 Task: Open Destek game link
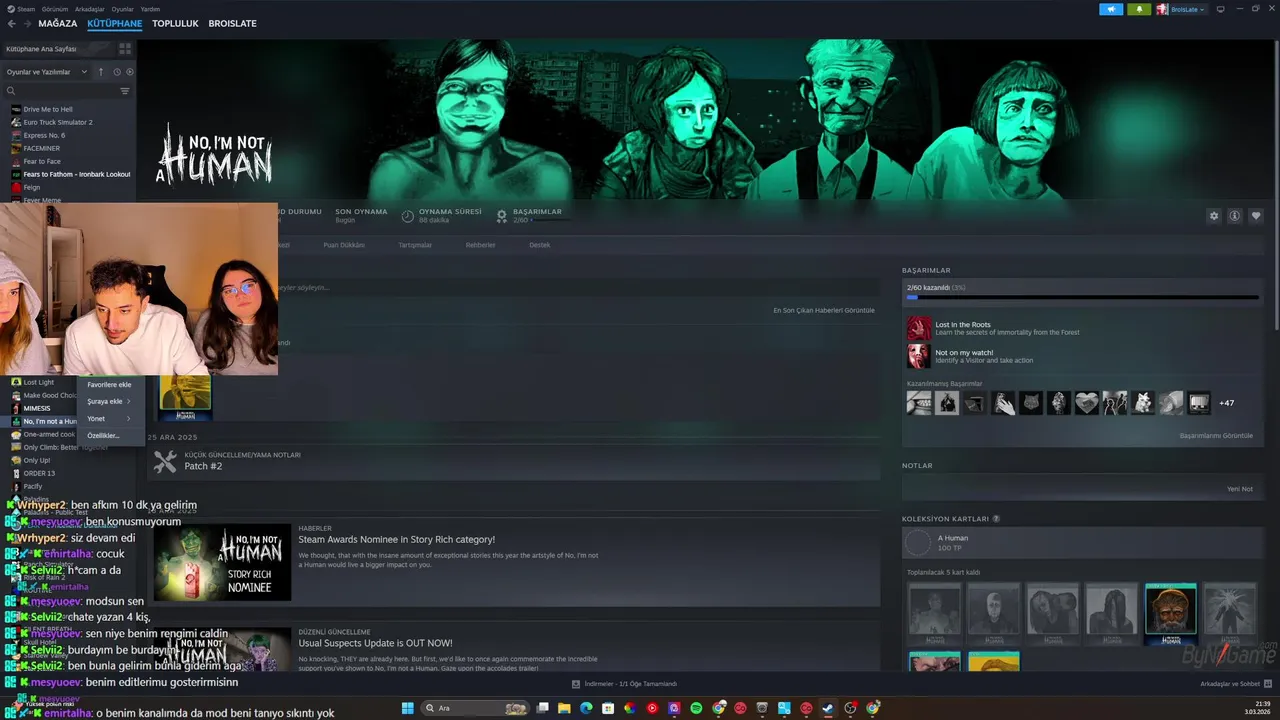pos(540,245)
